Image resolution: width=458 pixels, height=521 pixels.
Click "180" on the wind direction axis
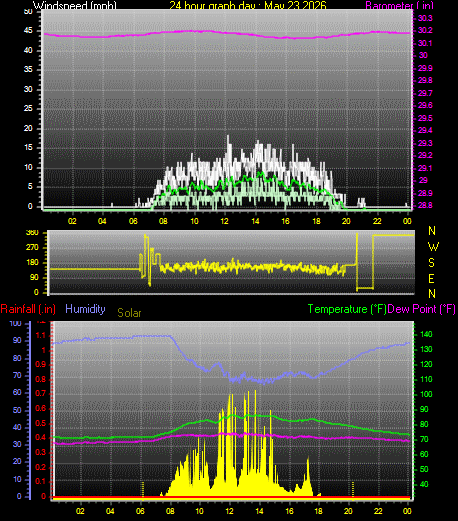[x=32, y=262]
